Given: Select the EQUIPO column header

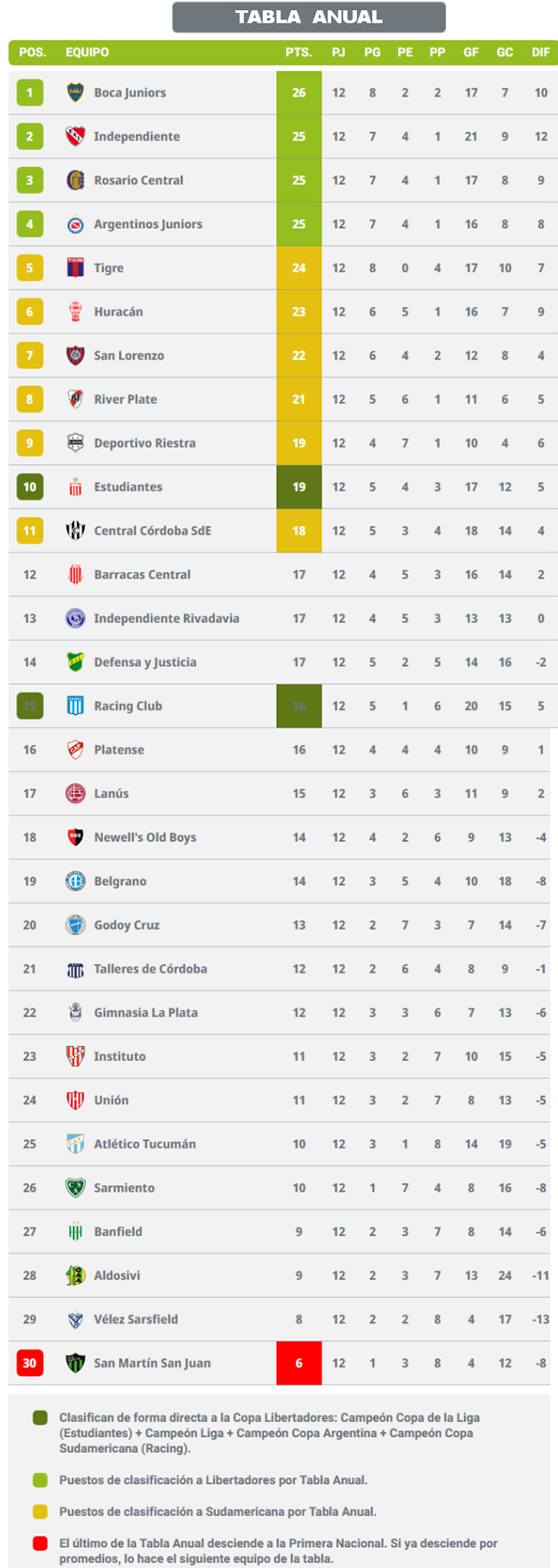Looking at the screenshot, I should click(88, 52).
